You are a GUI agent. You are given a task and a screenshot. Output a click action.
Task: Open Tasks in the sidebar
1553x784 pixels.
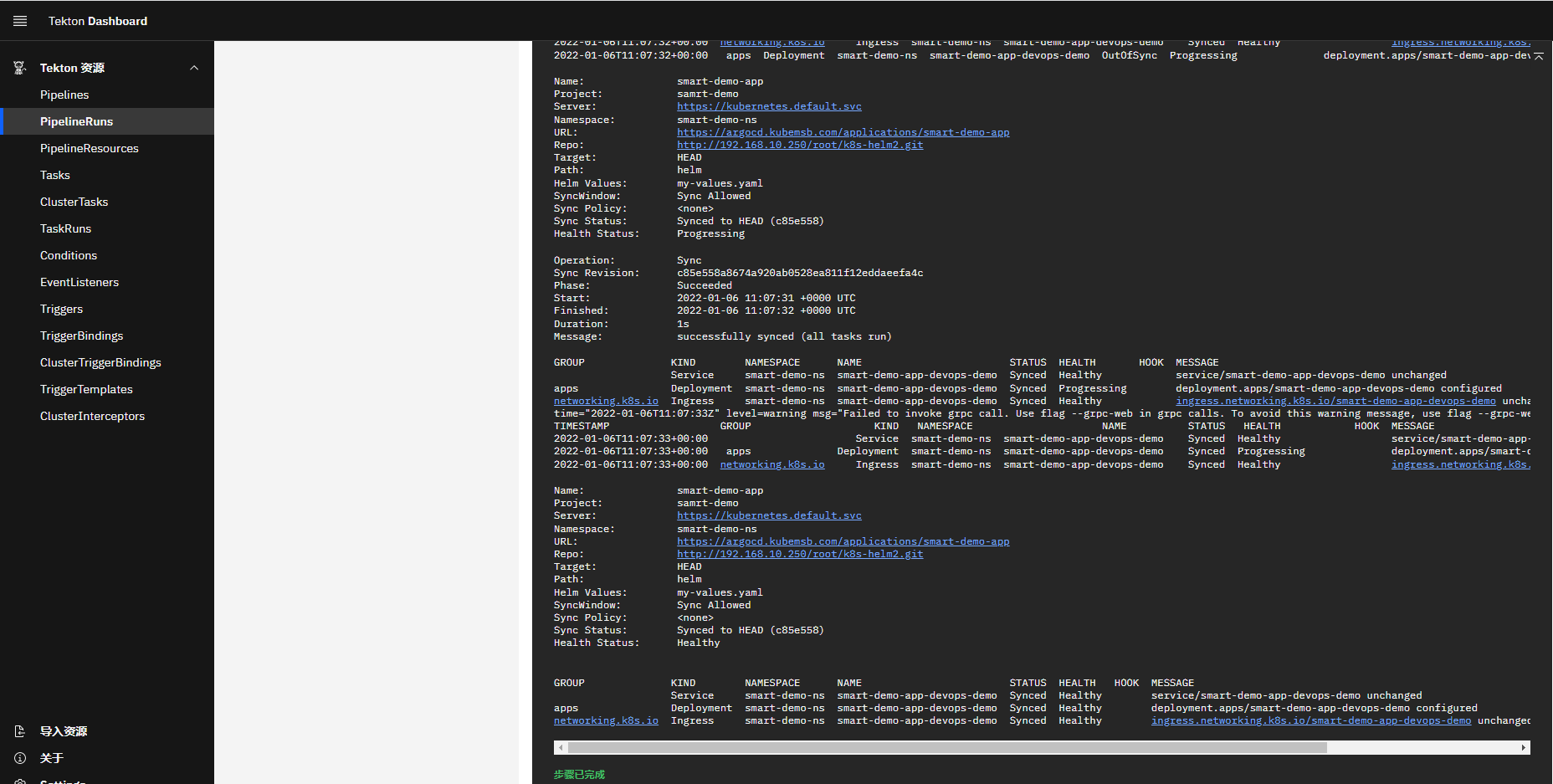[x=107, y=175]
